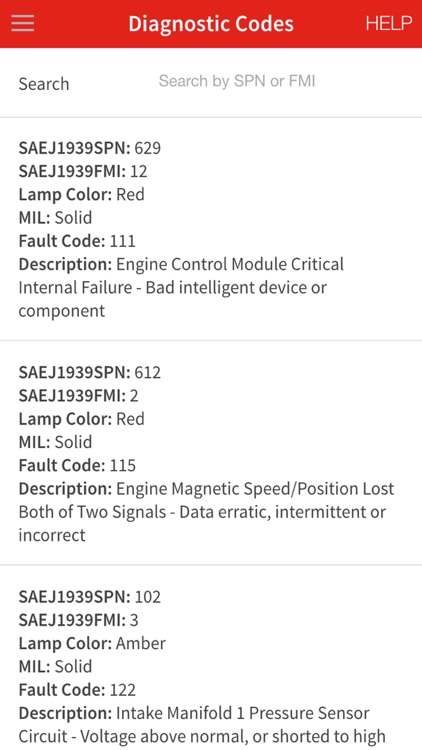Viewport: 422px width, 750px height.
Task: Click the FMI 12 line
Action: 83,171
